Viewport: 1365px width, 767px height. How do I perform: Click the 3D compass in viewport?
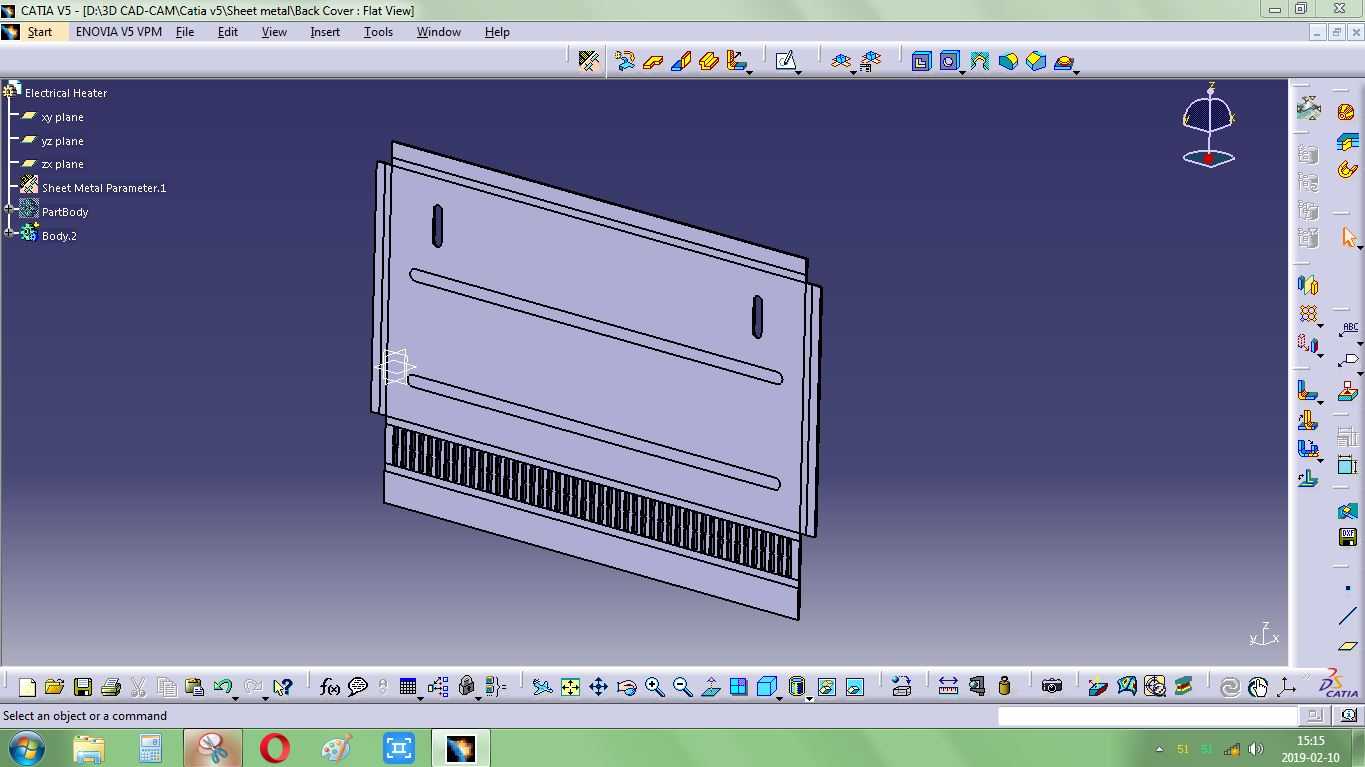tap(1208, 125)
